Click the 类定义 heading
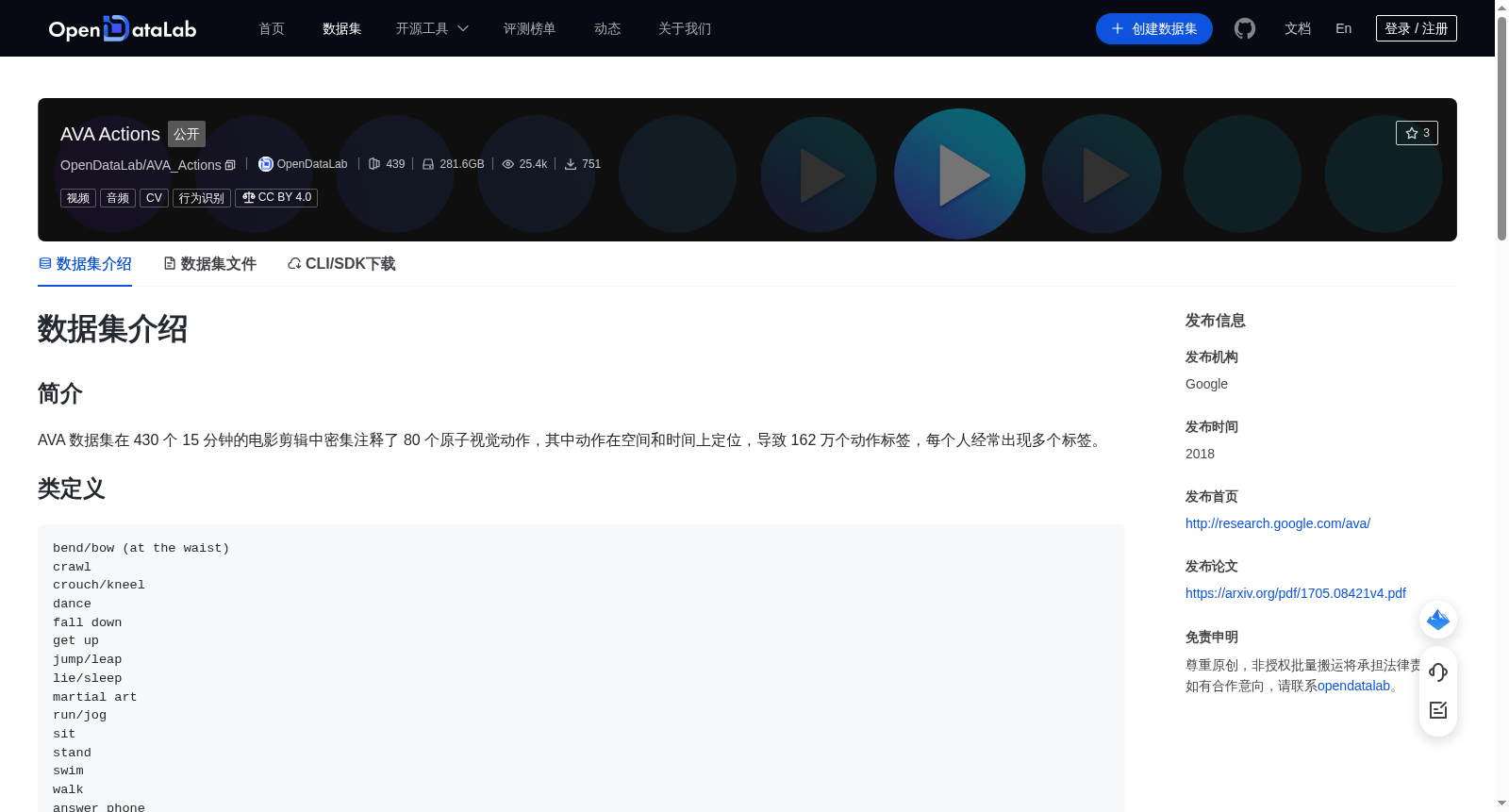The height and width of the screenshot is (812, 1509). point(72,489)
